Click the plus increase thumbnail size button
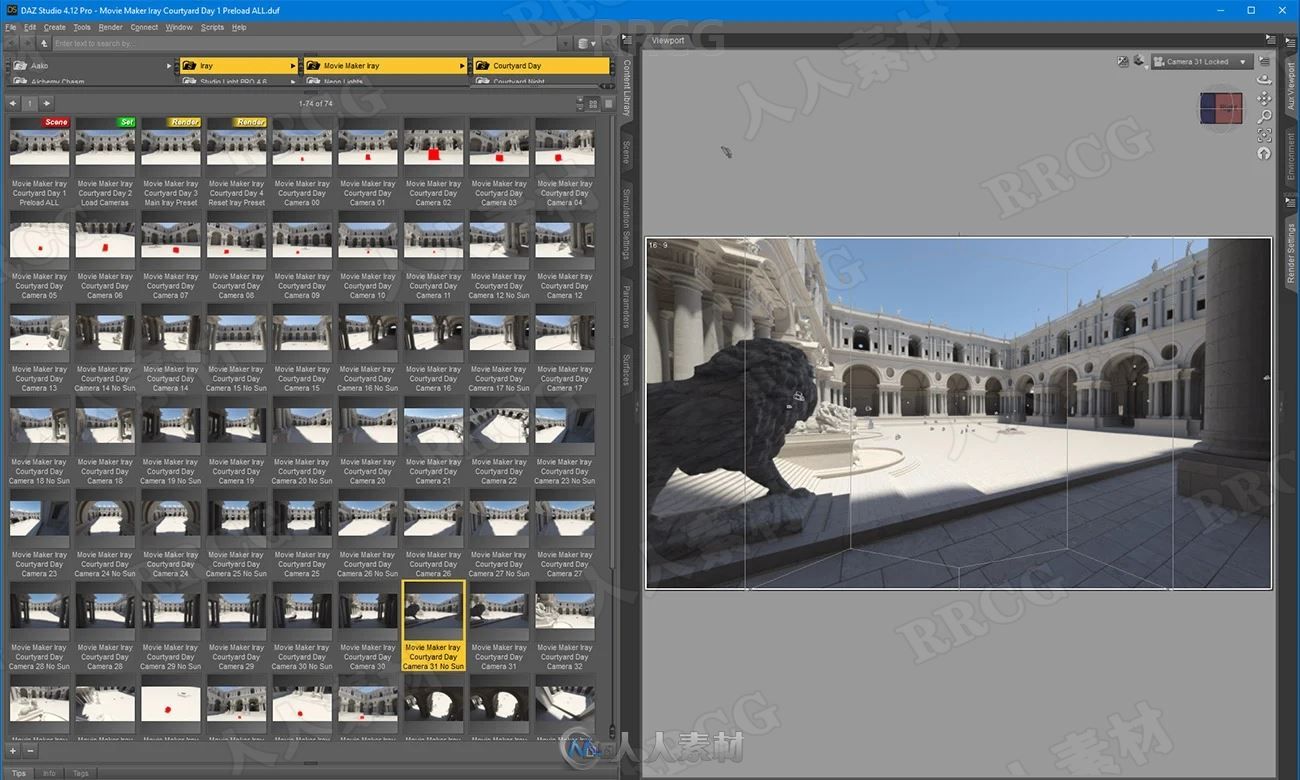Screen dimensions: 1300x780 [x=13, y=750]
